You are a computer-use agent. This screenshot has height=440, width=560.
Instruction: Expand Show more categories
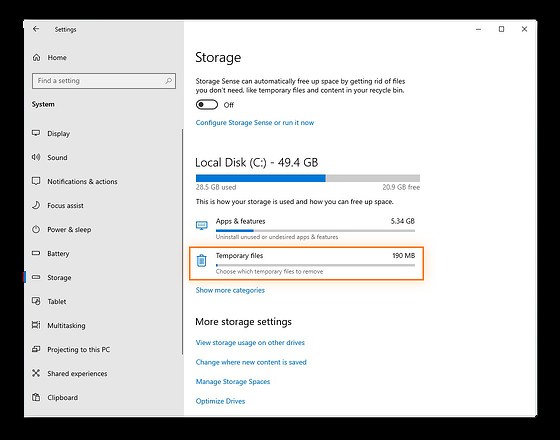230,290
